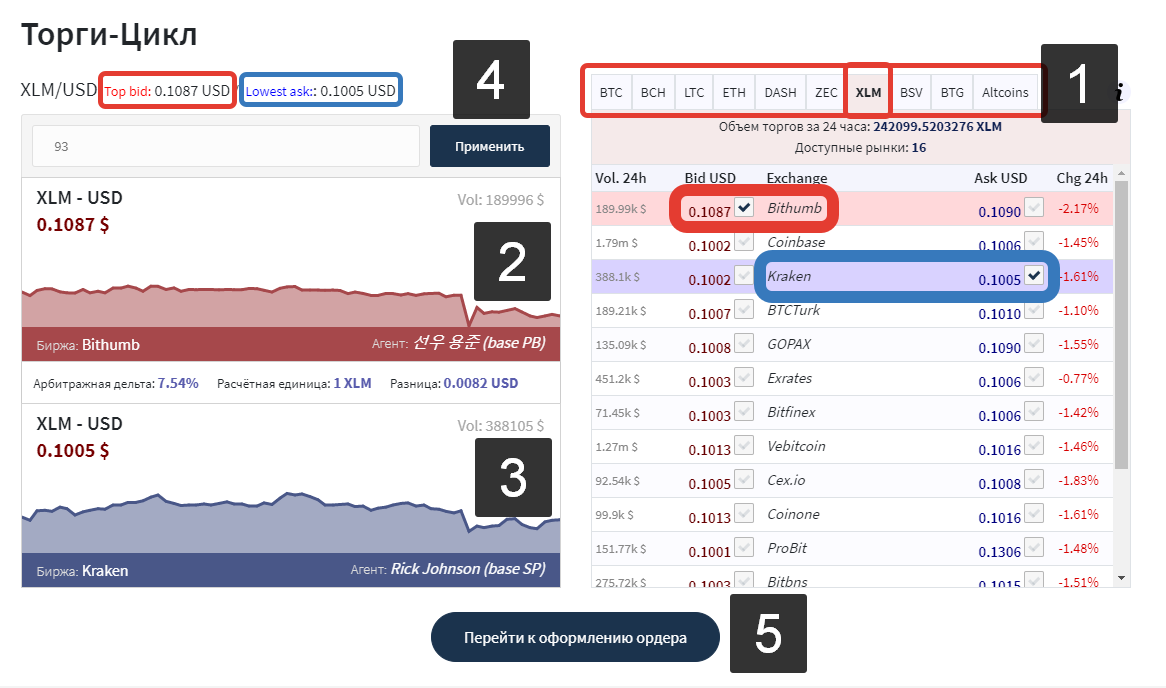
Task: Check the Bithumb ask checkbox
Action: point(1034,207)
